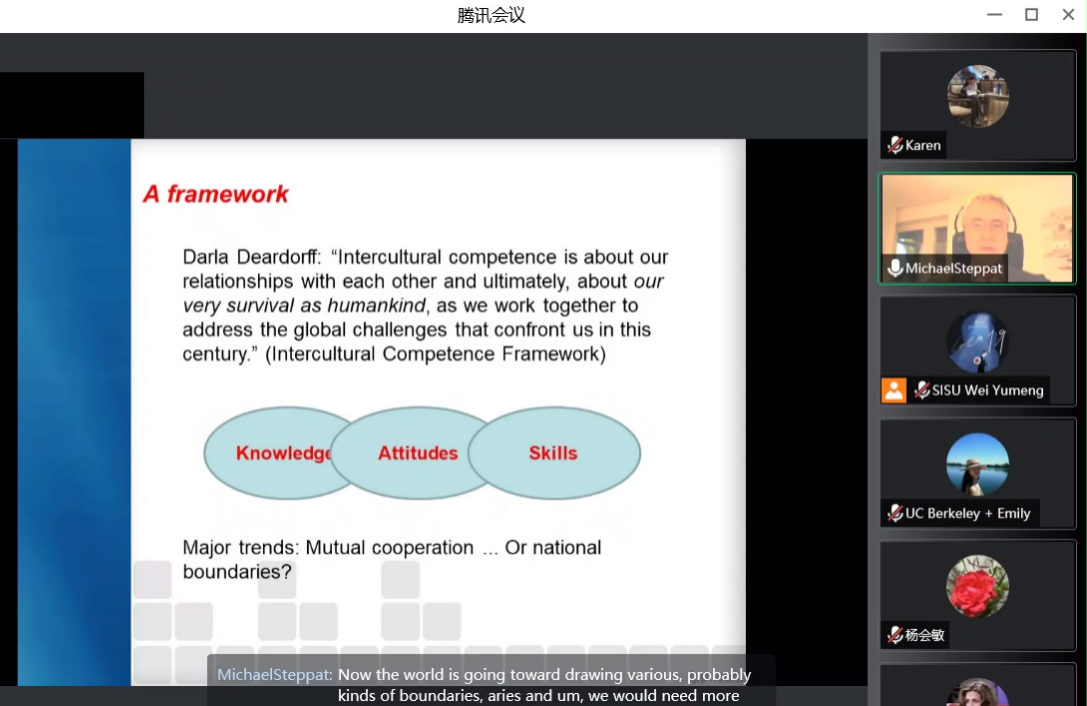Click the caption line starting "kinds of boundaries"

point(539,696)
